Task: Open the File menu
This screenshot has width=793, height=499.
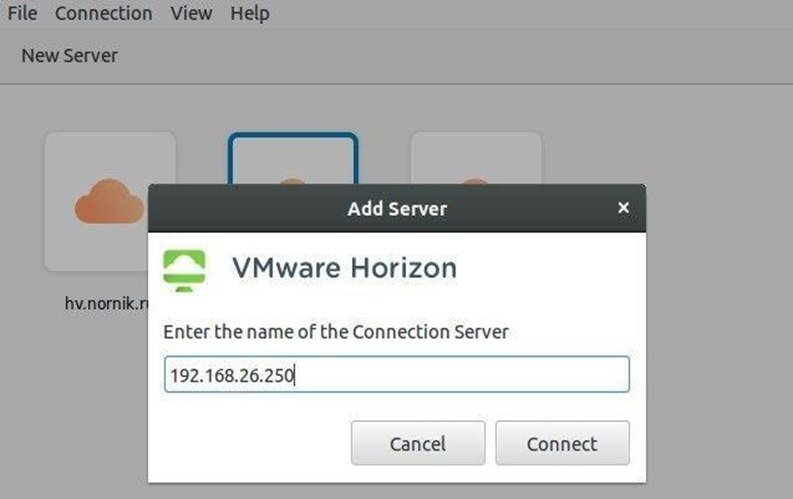Action: coord(22,14)
